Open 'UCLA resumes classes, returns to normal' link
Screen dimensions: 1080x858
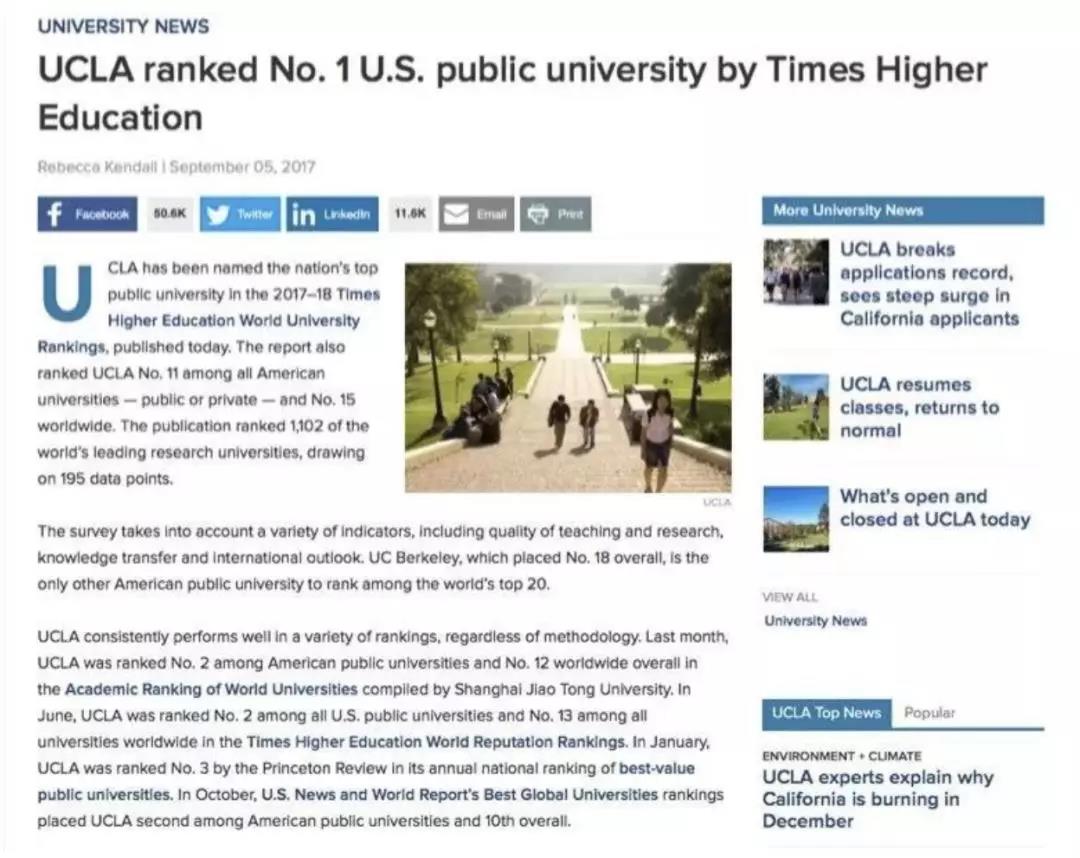918,407
